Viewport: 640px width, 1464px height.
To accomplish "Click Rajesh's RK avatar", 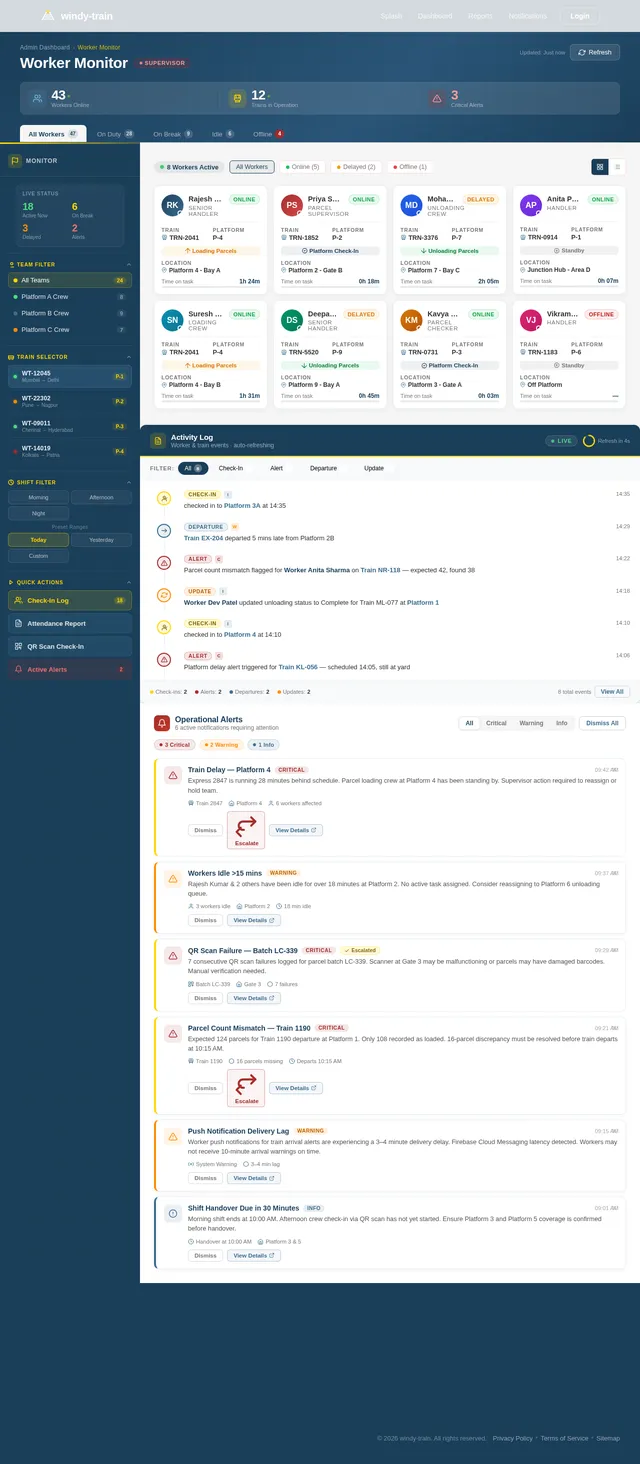I will click(172, 205).
